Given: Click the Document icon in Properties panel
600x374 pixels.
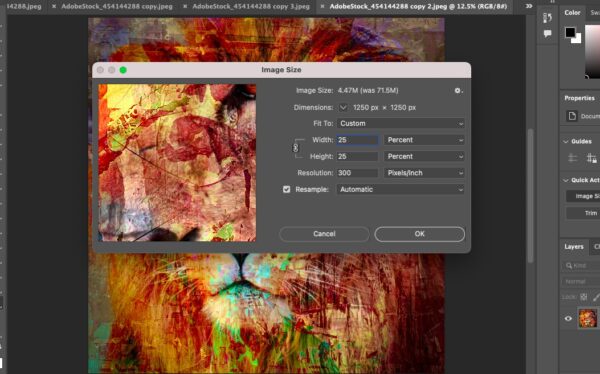Looking at the screenshot, I should (x=572, y=116).
